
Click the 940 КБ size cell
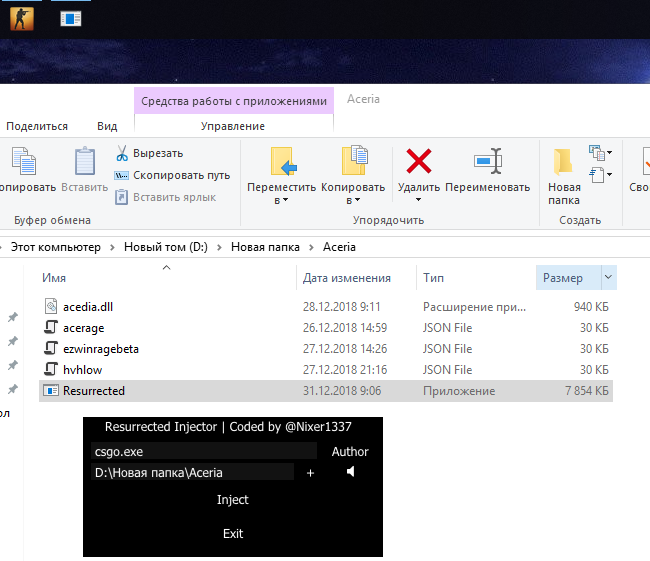(591, 307)
